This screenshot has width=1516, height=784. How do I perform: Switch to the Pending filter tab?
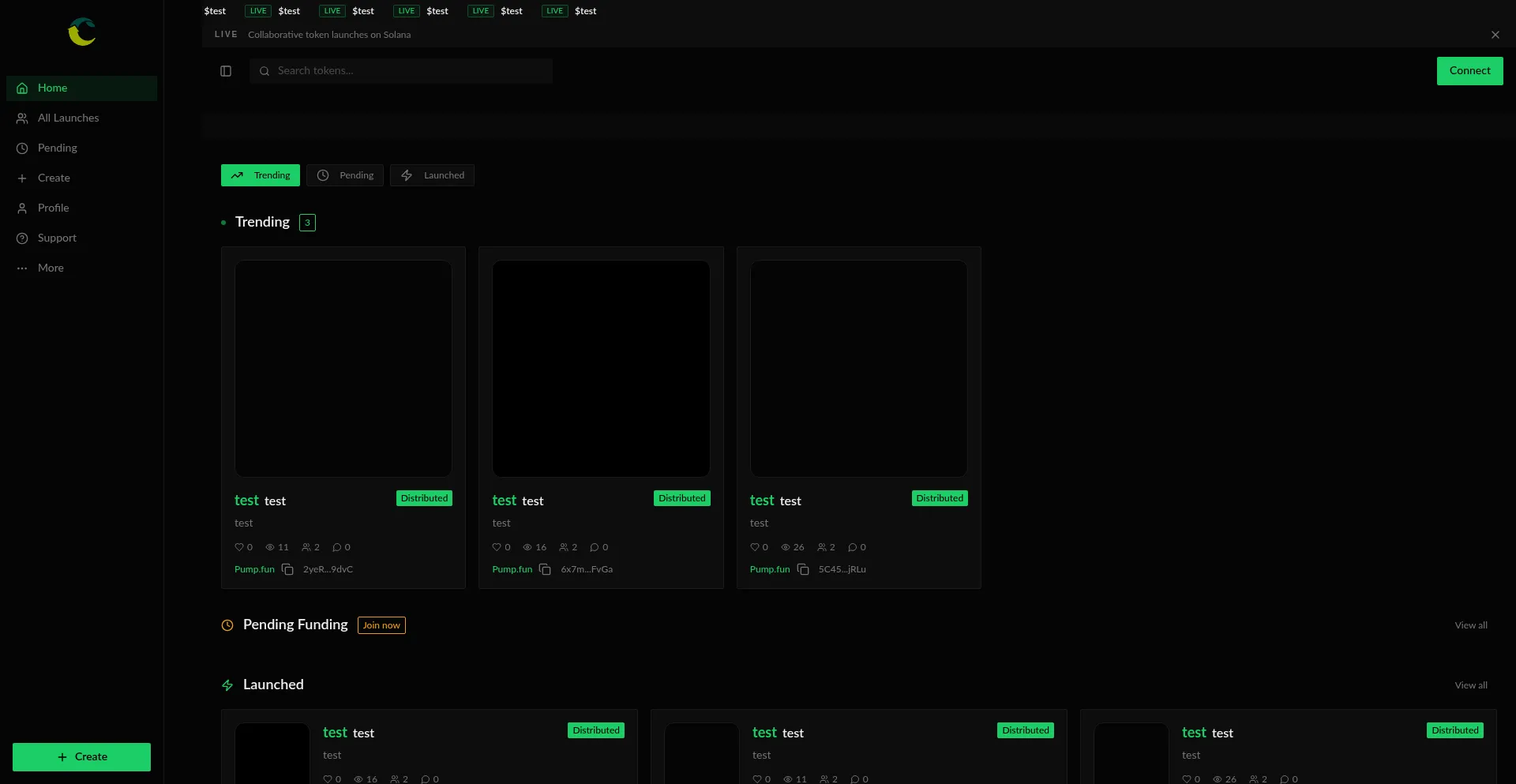tap(345, 175)
